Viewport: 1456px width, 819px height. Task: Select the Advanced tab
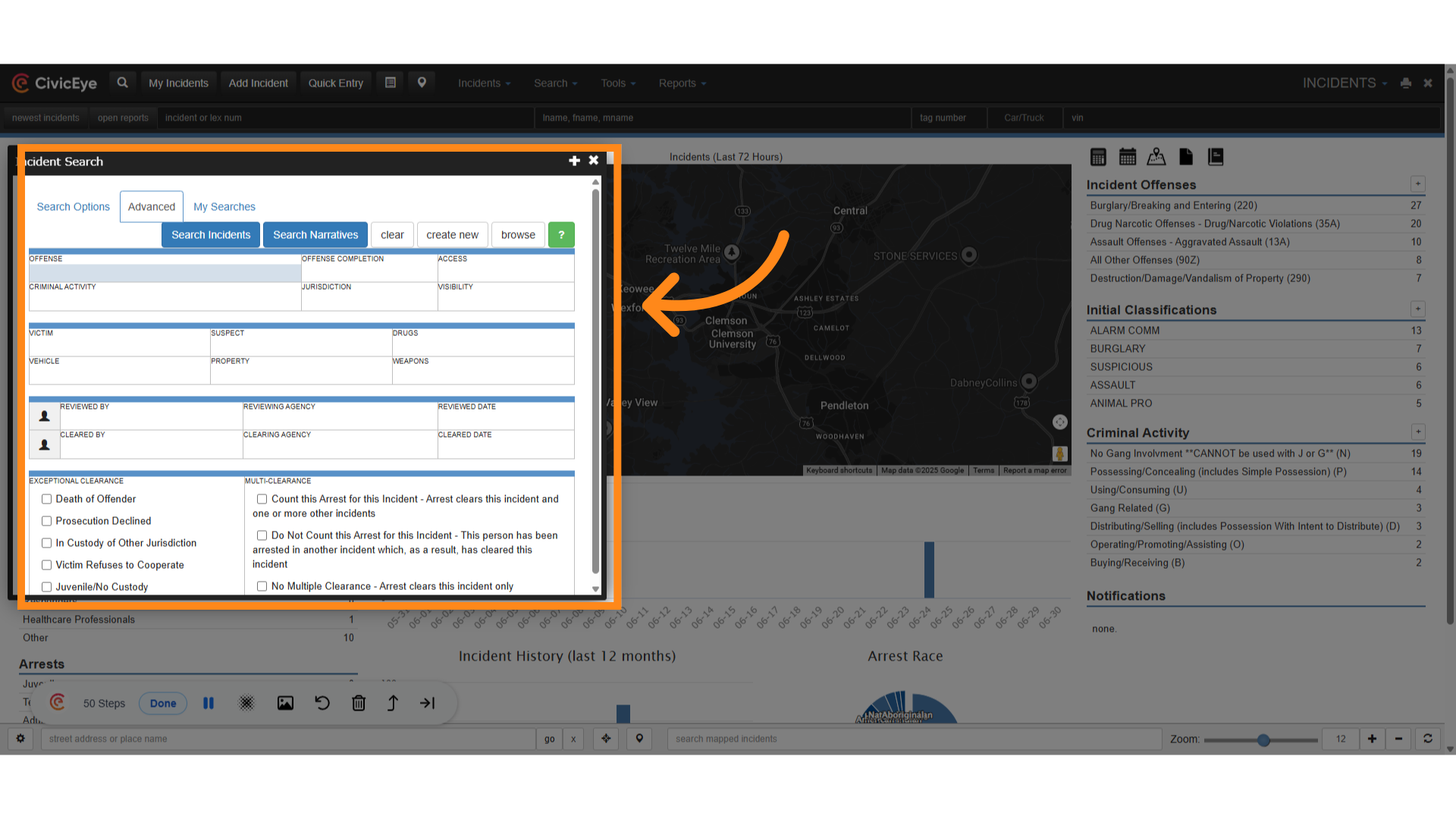click(x=152, y=207)
